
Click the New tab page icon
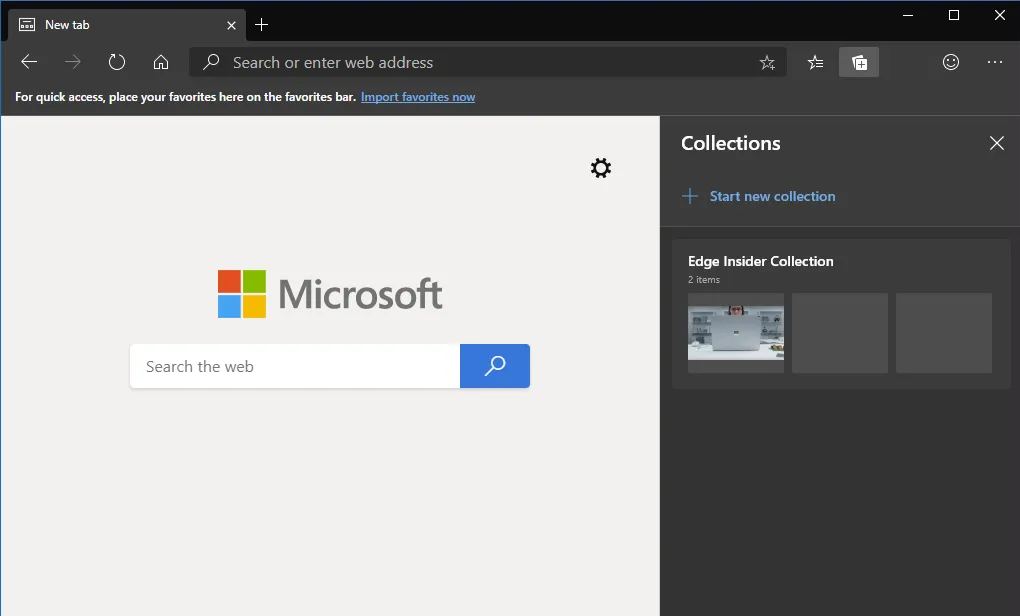(x=27, y=25)
